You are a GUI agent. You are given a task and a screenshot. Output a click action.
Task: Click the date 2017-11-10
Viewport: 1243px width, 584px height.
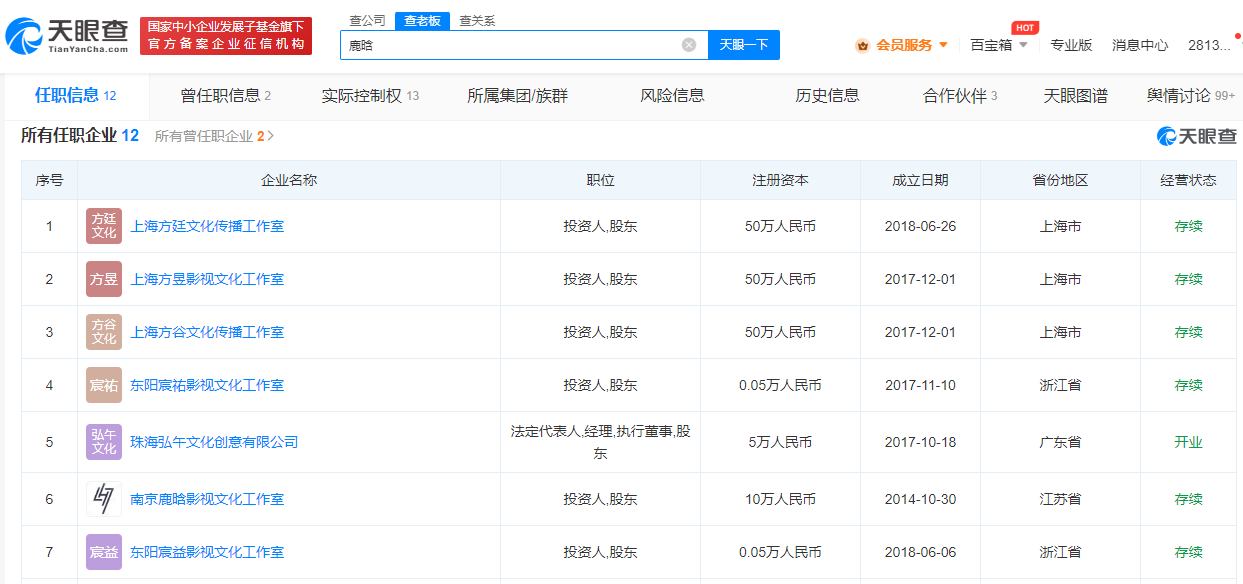coord(920,385)
